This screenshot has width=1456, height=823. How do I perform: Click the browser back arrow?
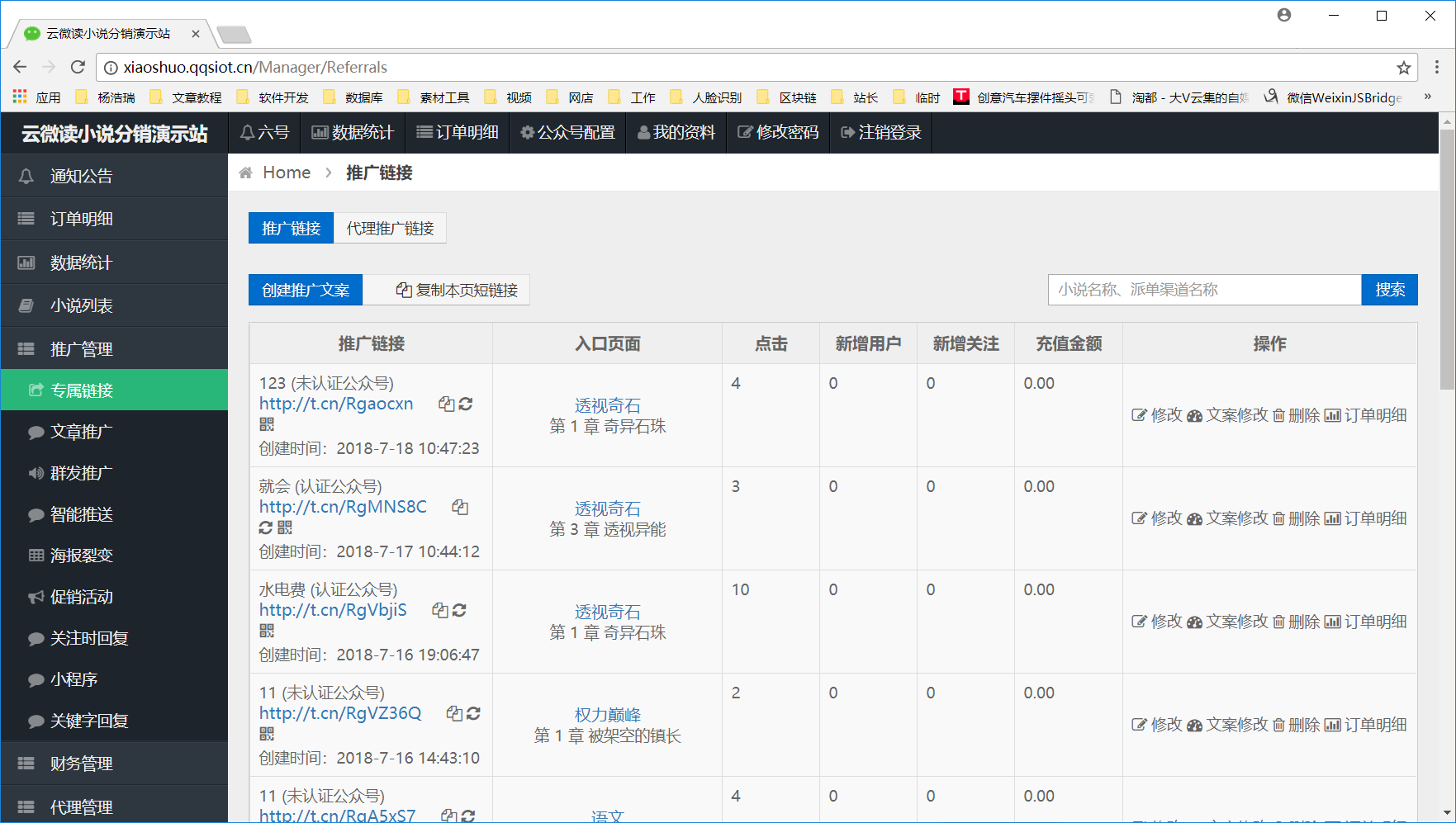click(x=21, y=67)
